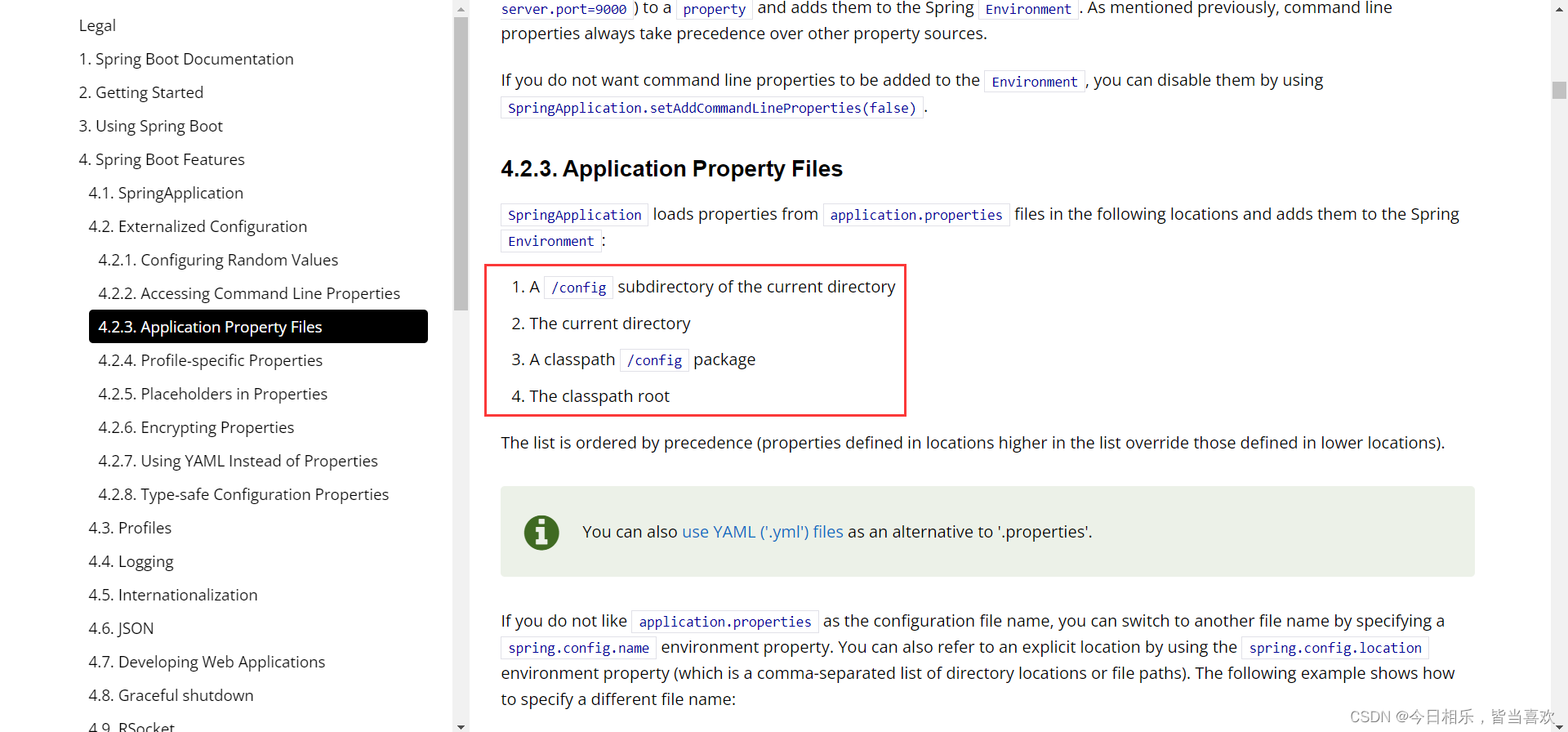1568x732 pixels.
Task: Click the SpringApplication code before 'loads properties'
Action: [x=575, y=215]
